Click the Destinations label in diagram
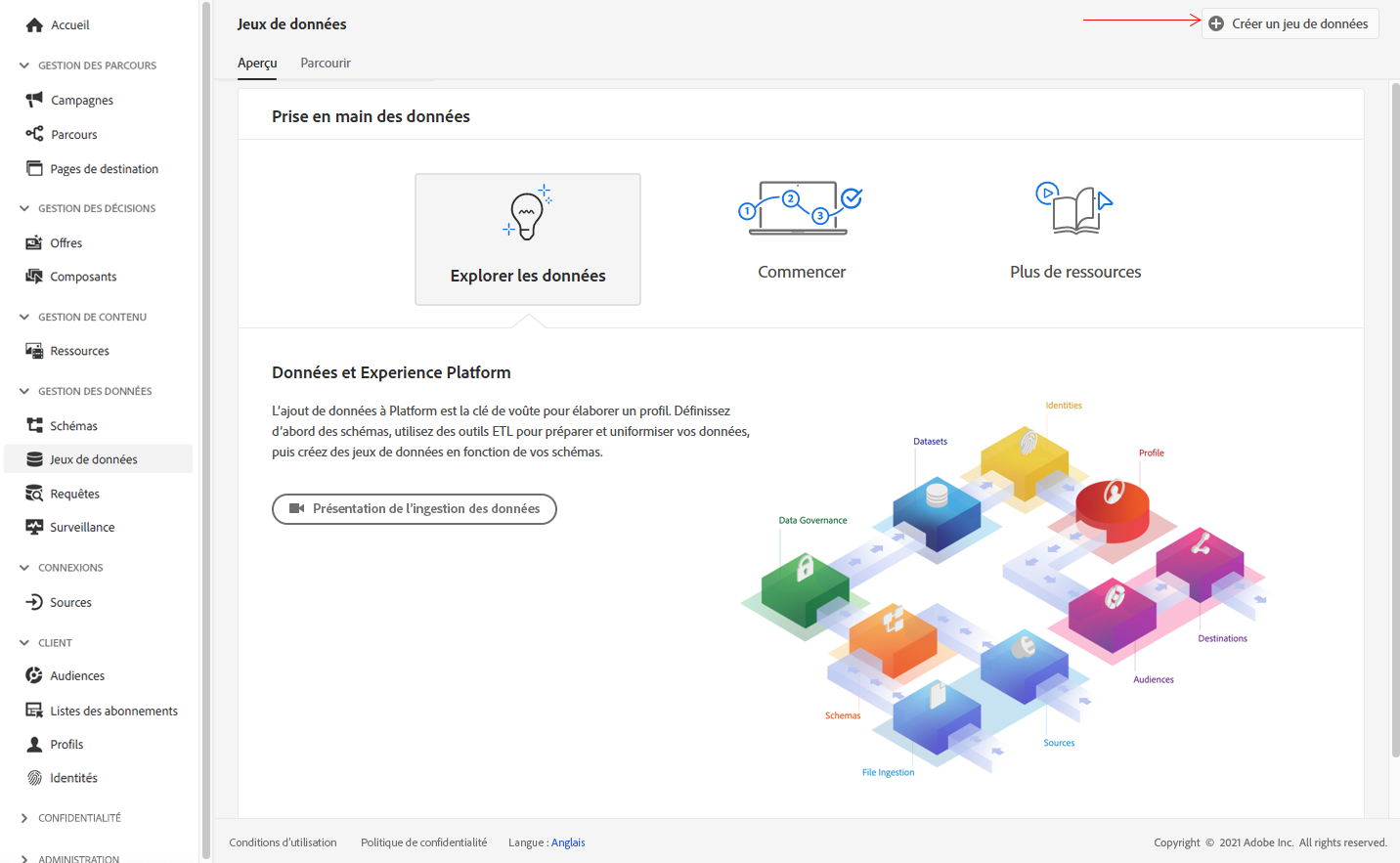Screen dimensions: 1400x863 click(x=1222, y=638)
